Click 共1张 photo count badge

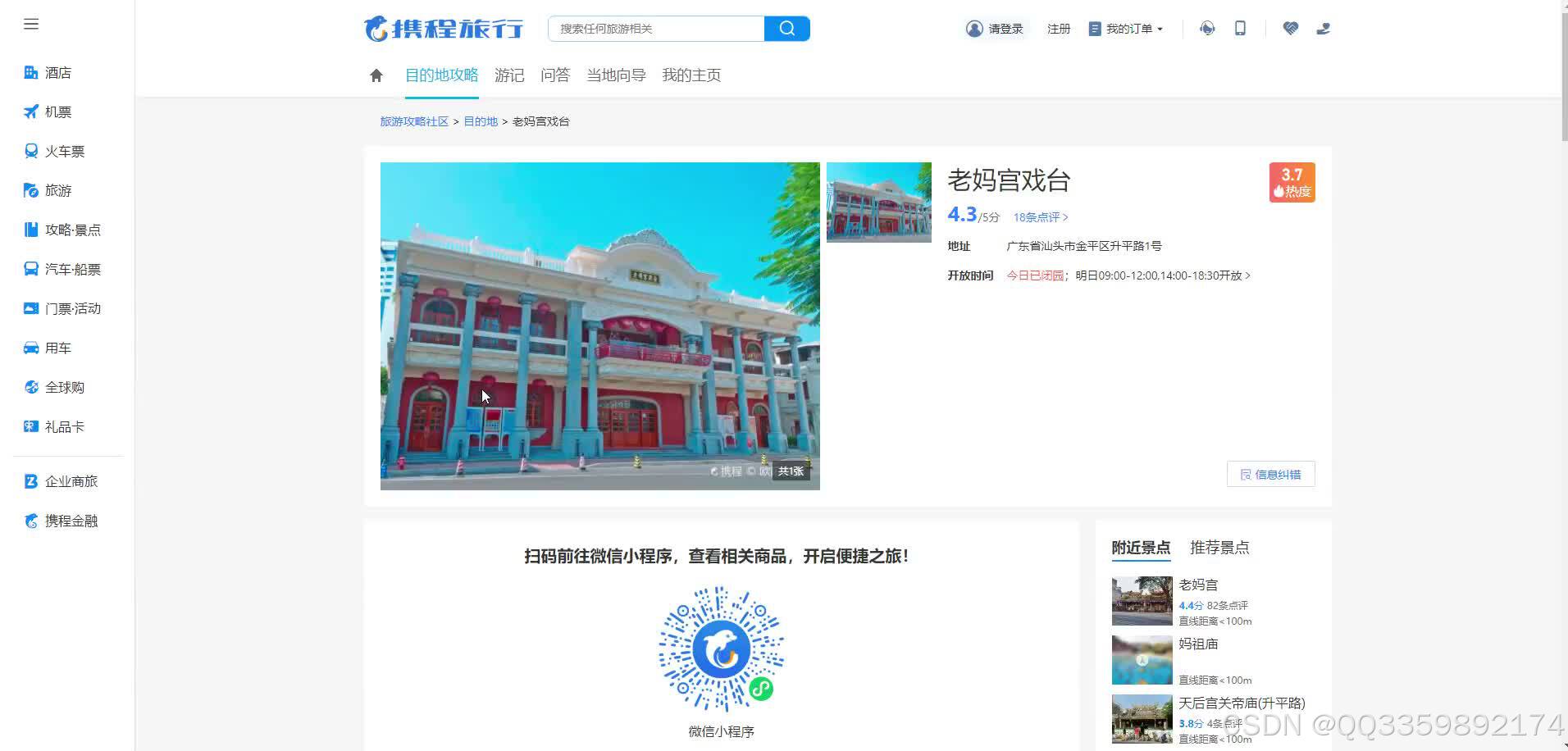click(791, 471)
